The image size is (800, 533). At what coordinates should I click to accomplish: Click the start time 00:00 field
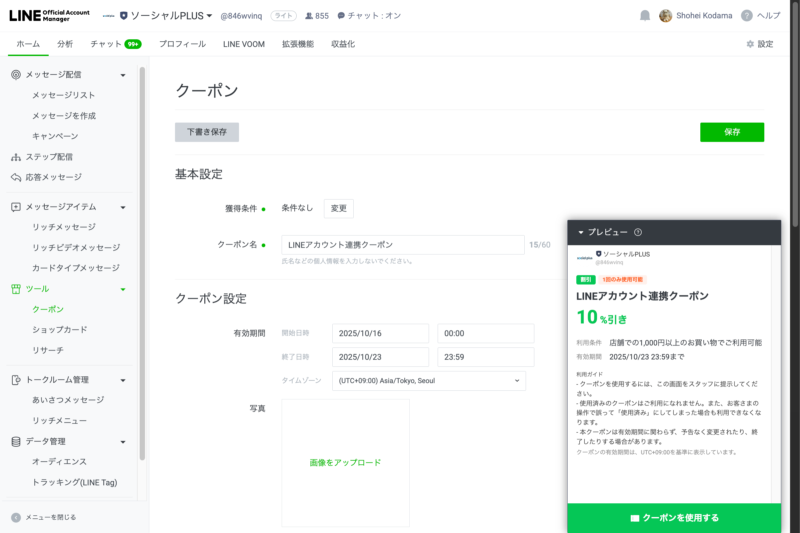pos(486,334)
